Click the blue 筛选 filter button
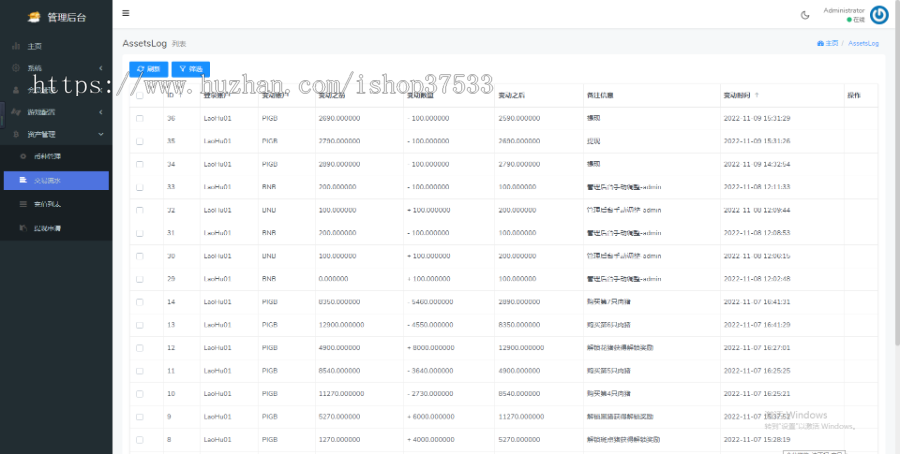 tap(191, 69)
